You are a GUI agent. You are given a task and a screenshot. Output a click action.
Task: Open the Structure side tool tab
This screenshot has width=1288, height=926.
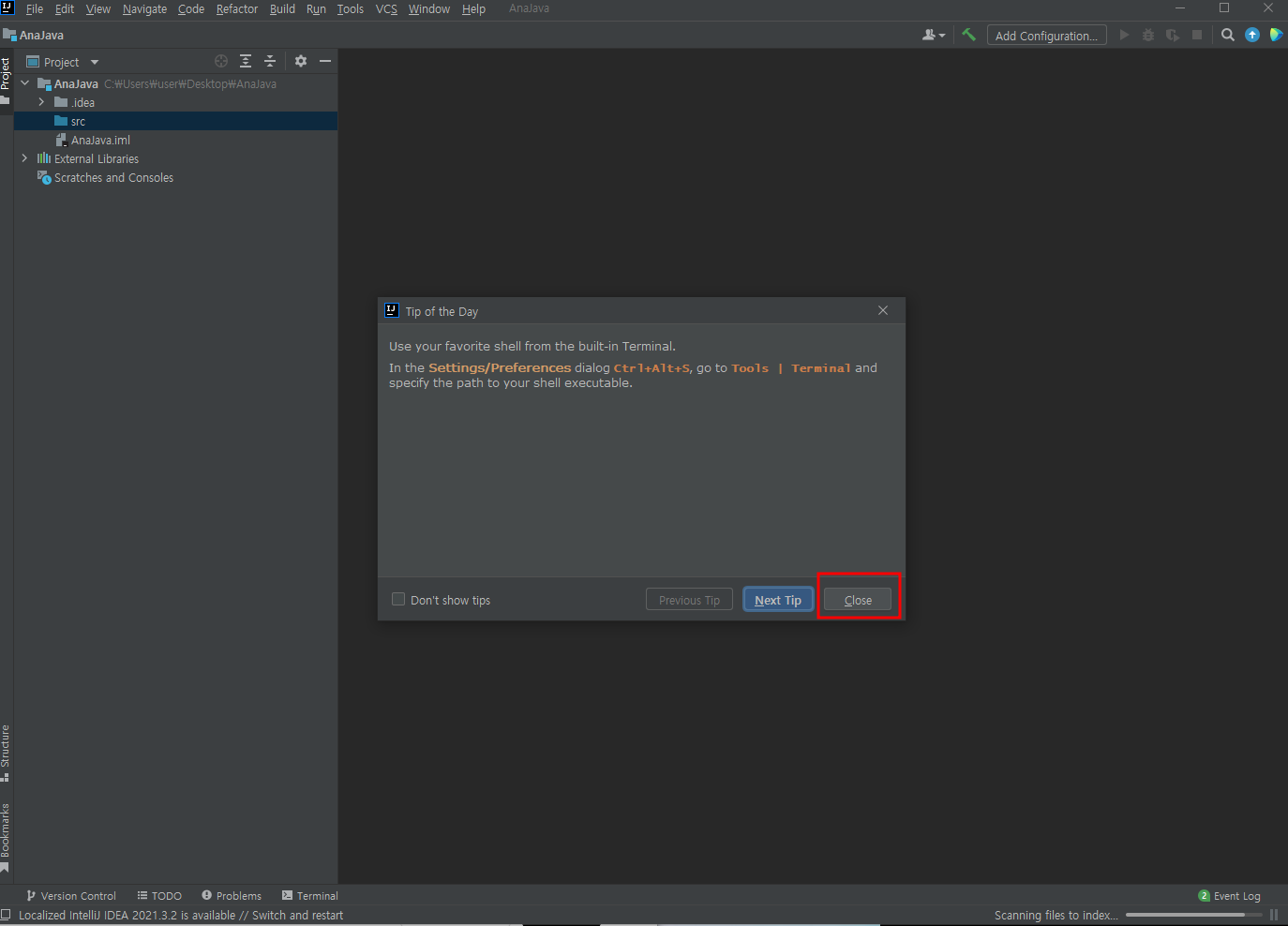tap(6, 753)
